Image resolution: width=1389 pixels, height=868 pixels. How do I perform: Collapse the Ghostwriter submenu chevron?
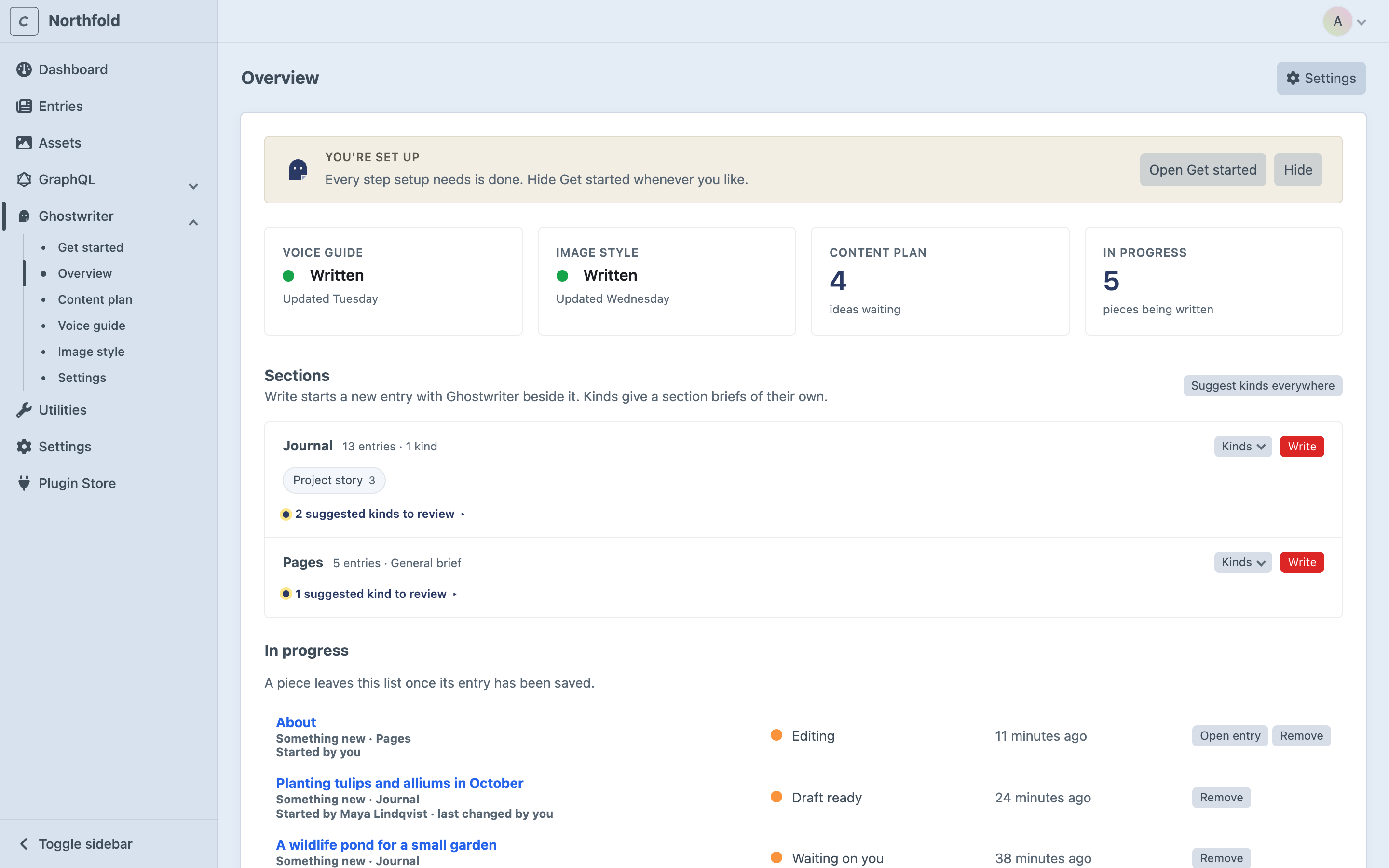tap(193, 223)
